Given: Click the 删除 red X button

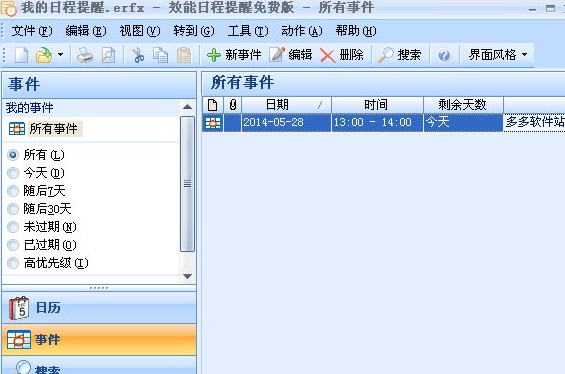Looking at the screenshot, I should tap(342, 55).
